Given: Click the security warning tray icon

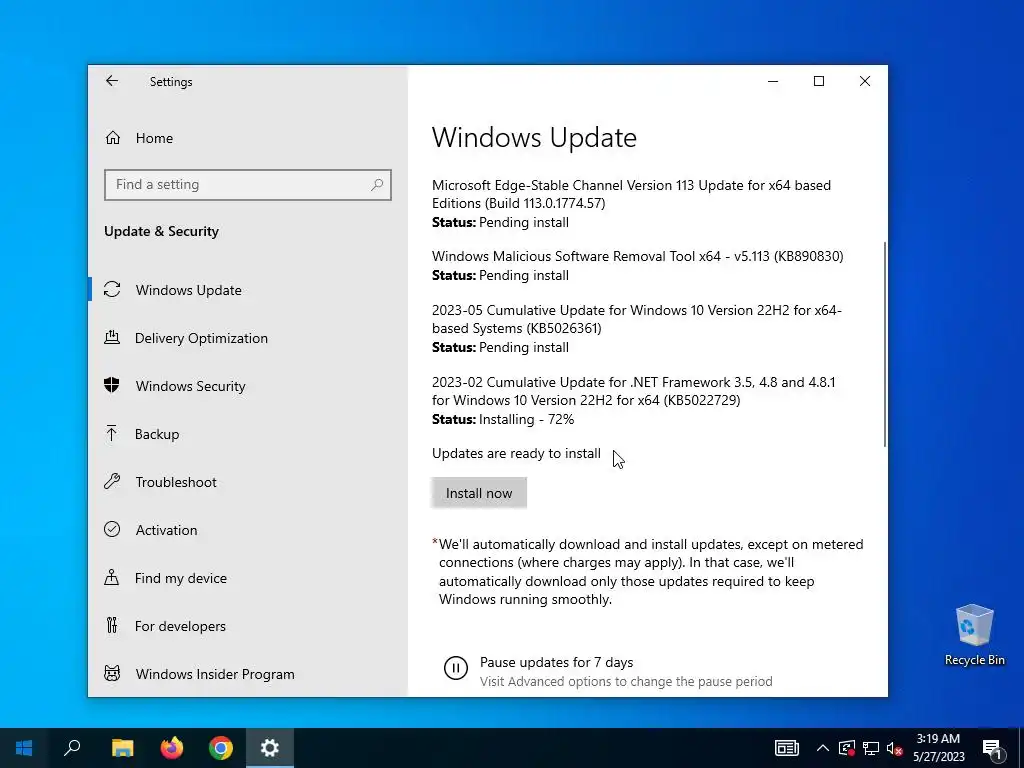Looking at the screenshot, I should point(847,748).
